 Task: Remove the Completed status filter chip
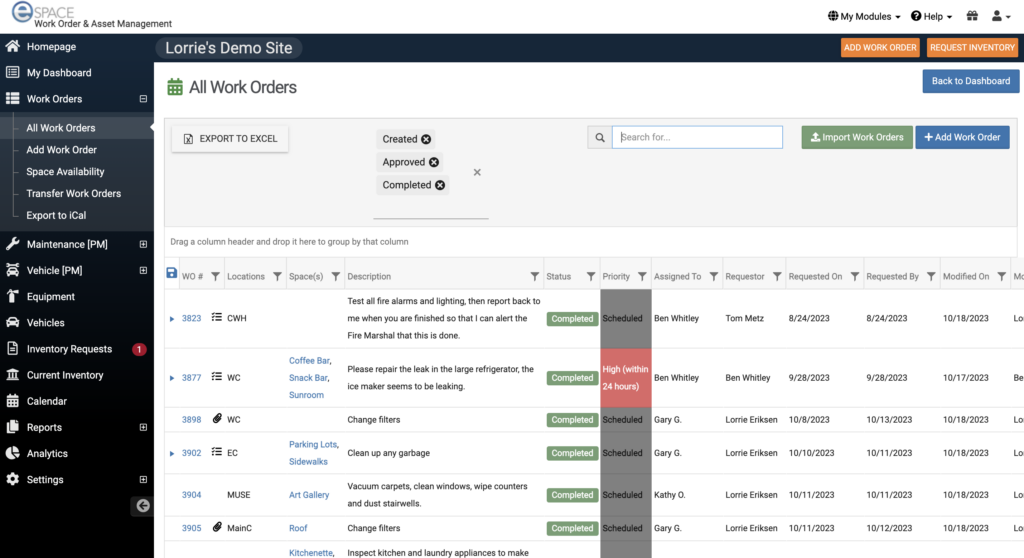(x=440, y=185)
